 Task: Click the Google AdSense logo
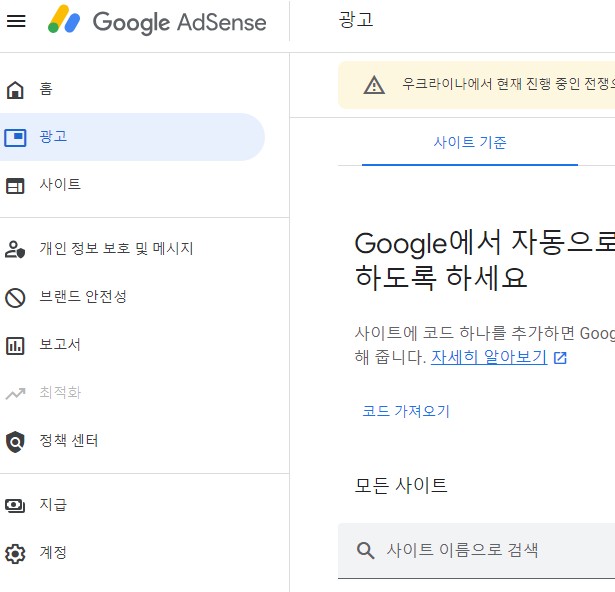[157, 21]
